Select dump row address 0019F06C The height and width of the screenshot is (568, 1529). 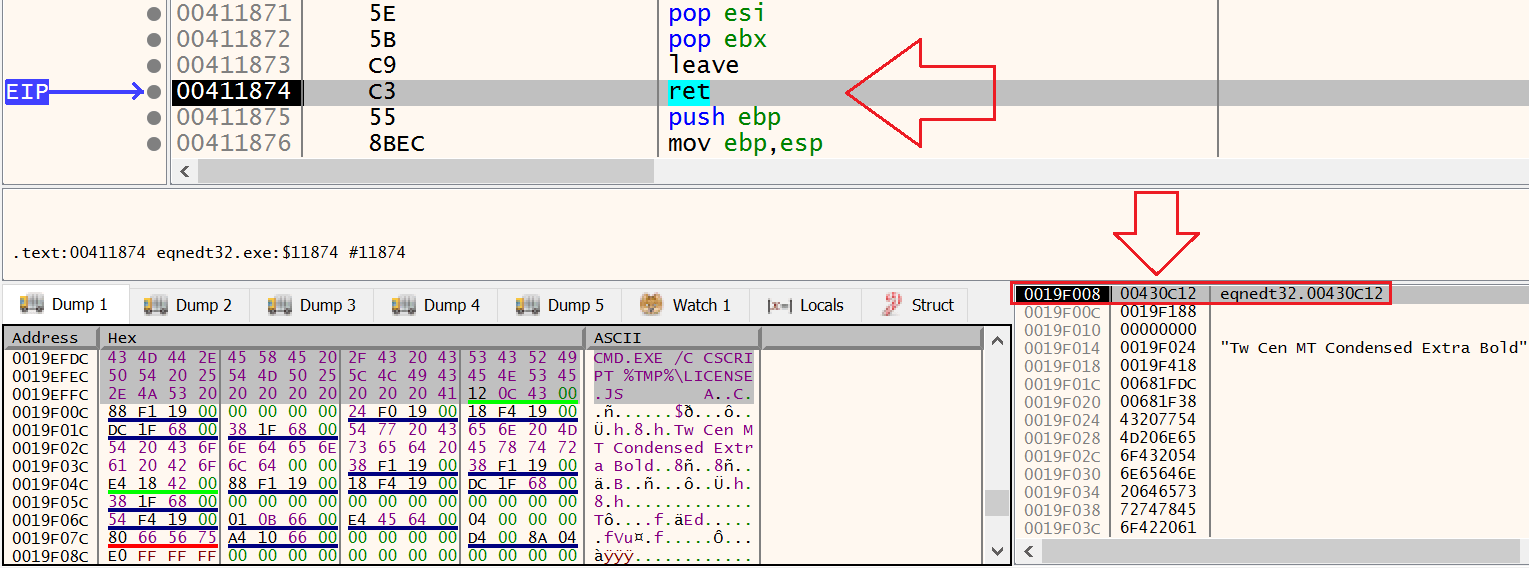50,520
